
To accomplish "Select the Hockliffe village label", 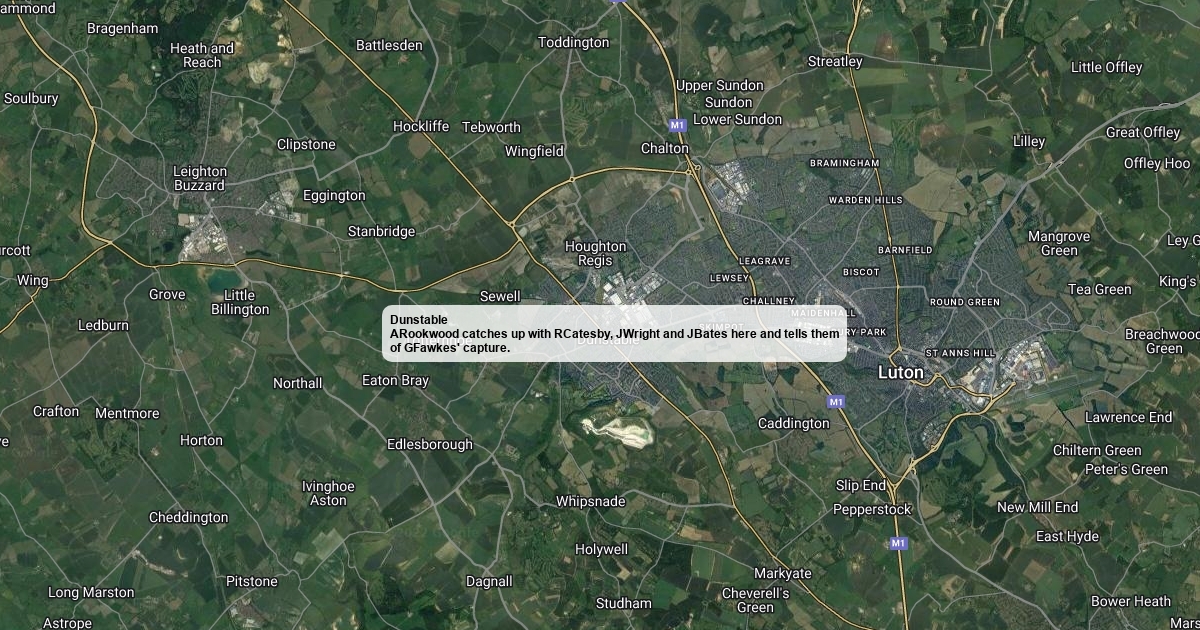I will pos(421,126).
